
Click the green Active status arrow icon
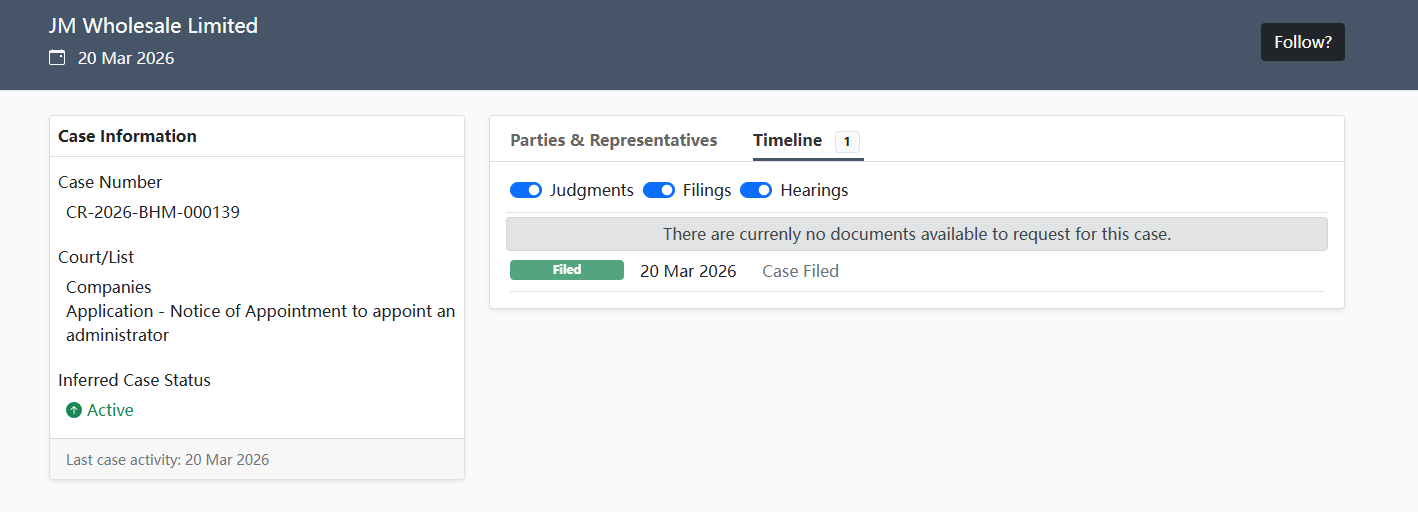(74, 410)
